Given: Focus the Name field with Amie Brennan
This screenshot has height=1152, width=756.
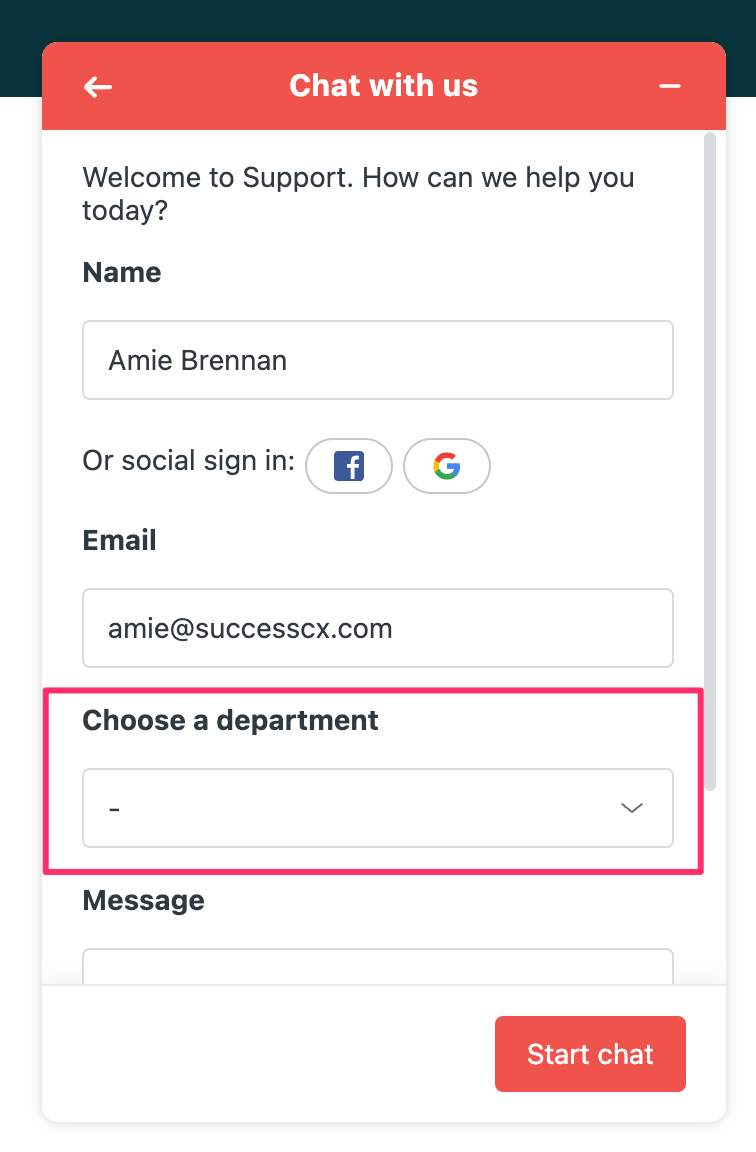Looking at the screenshot, I should [378, 360].
